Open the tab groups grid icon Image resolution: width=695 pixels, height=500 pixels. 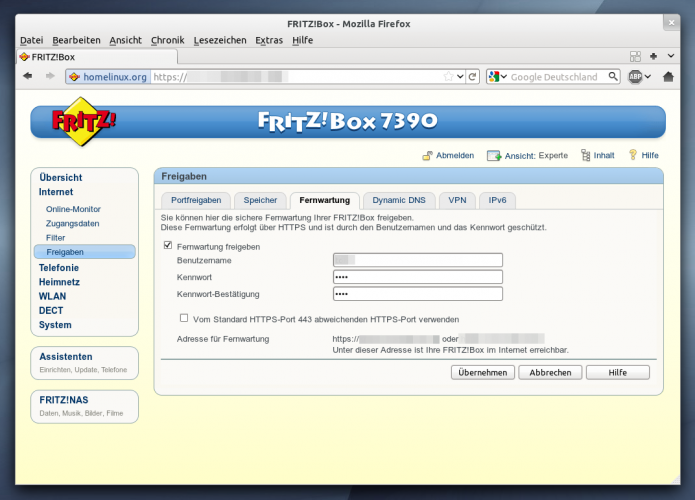pos(635,56)
